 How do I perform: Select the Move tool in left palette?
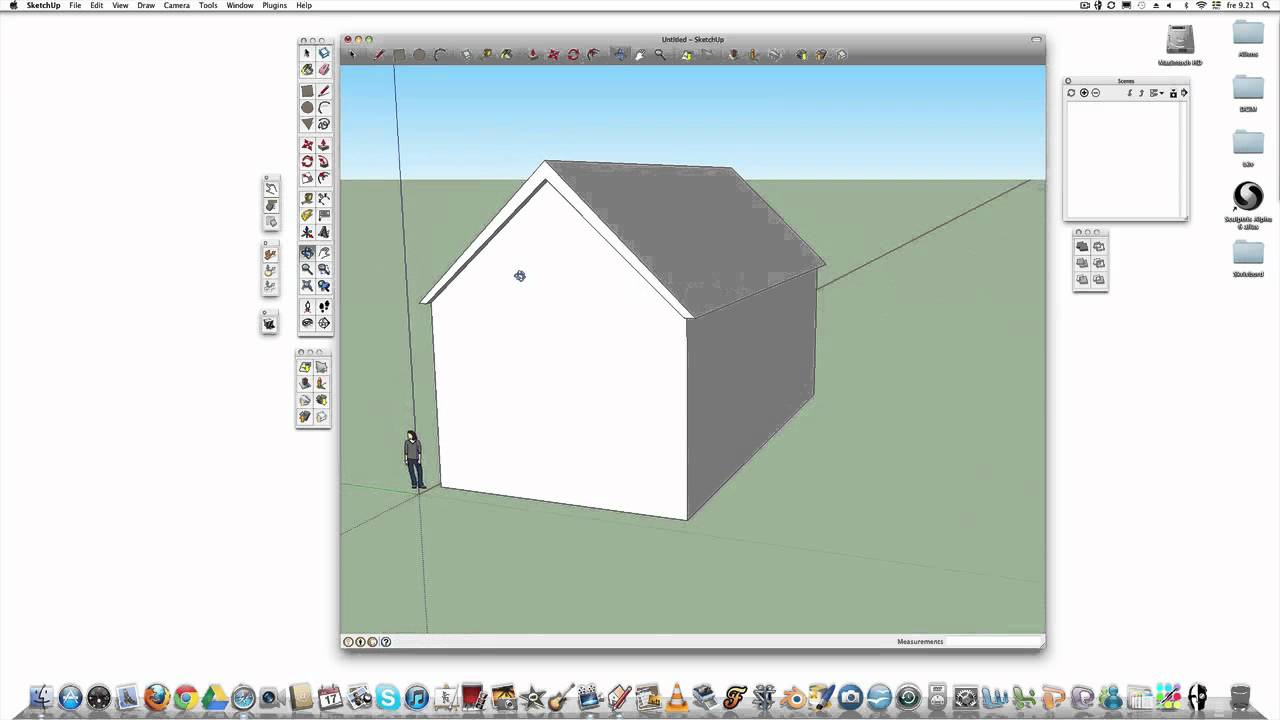click(x=307, y=145)
